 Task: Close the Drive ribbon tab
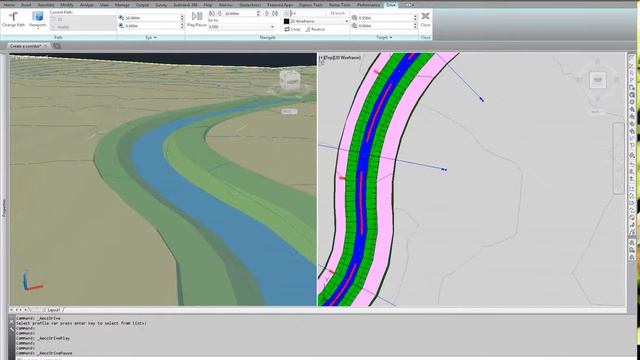click(425, 20)
